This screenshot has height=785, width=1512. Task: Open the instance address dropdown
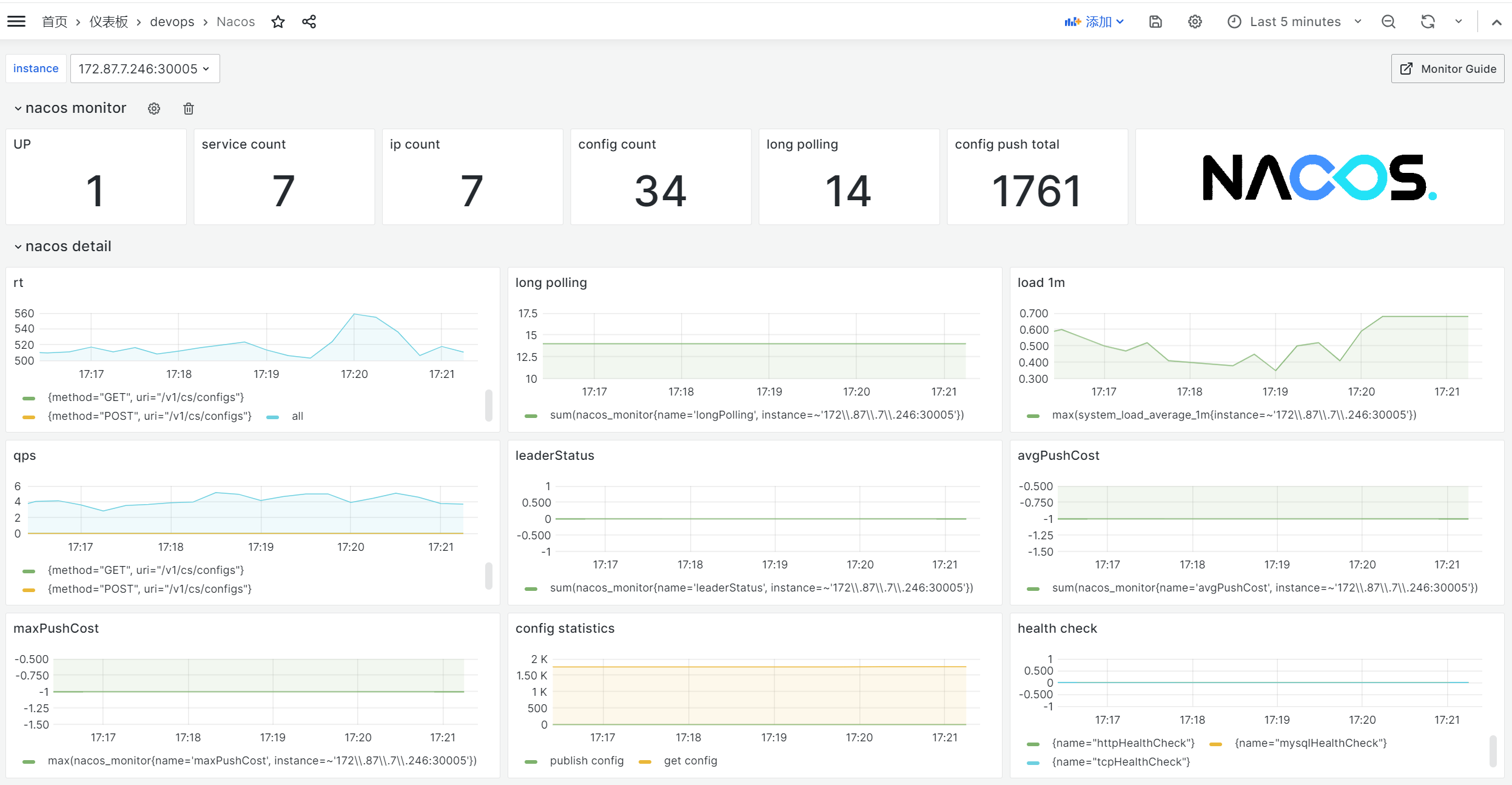[144, 68]
